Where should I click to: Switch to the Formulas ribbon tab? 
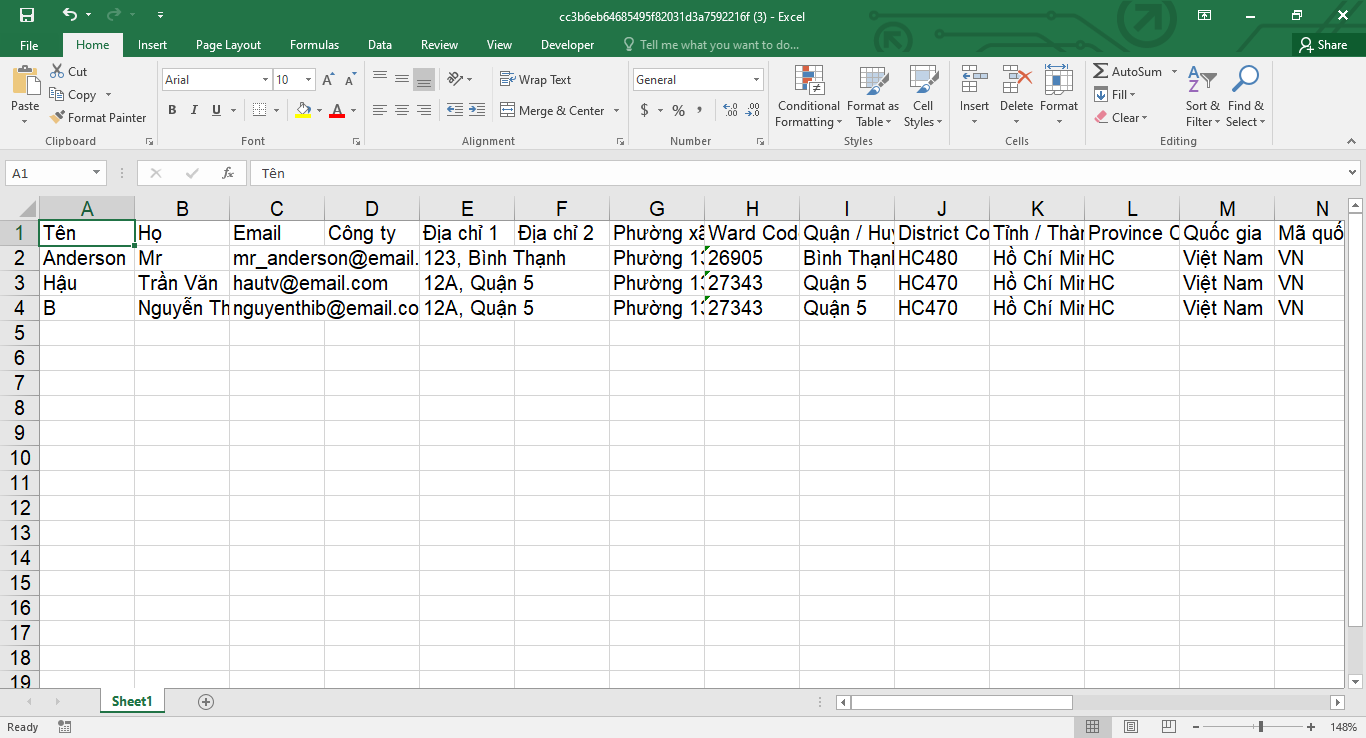coord(314,45)
